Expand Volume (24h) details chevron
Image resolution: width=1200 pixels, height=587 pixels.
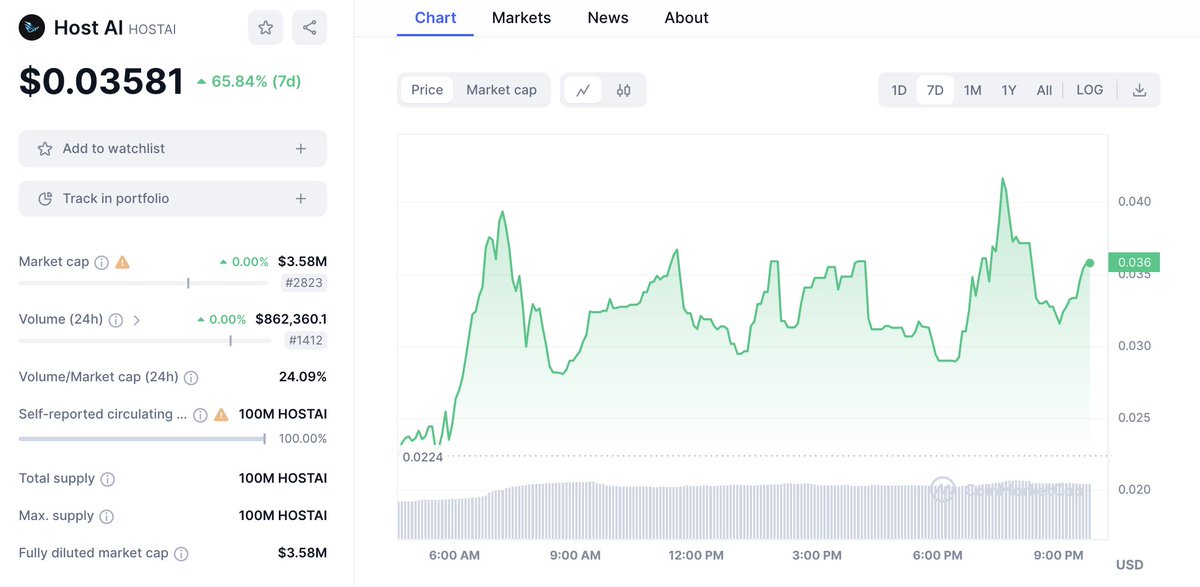(137, 320)
